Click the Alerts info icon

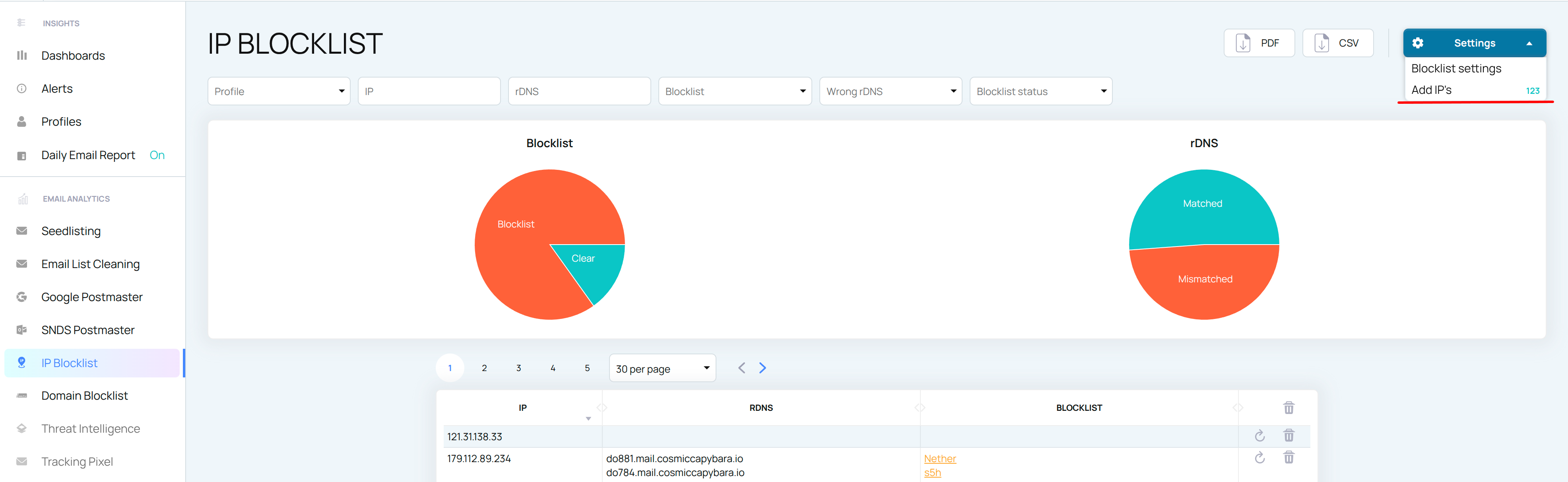[22, 89]
